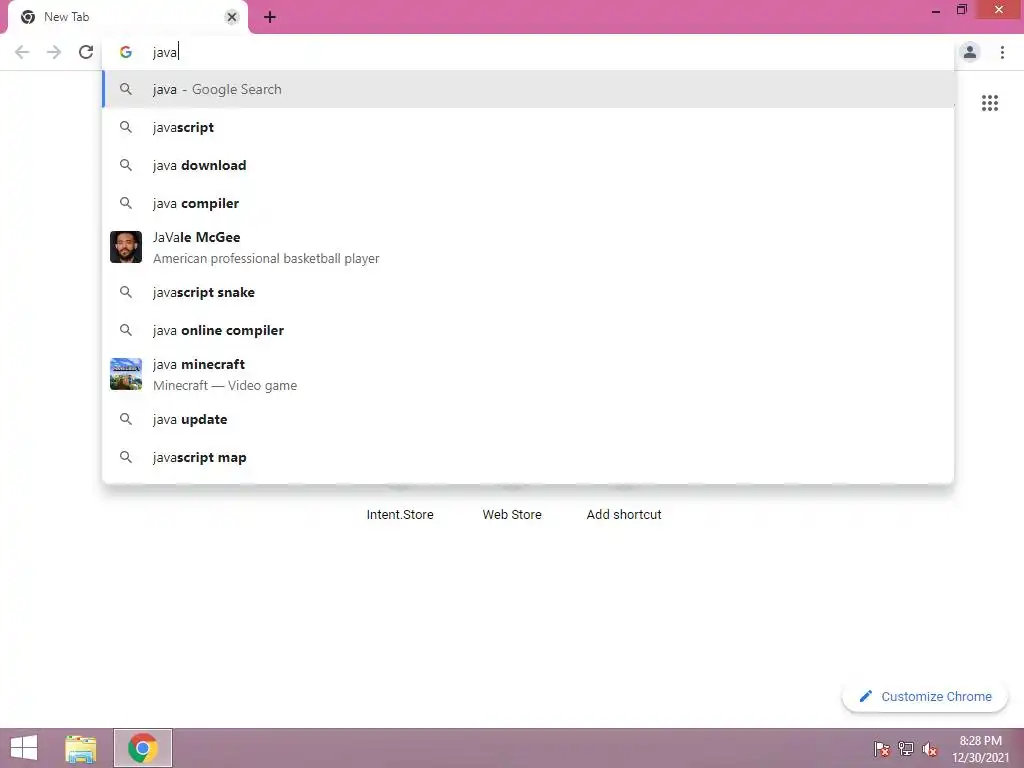Viewport: 1024px width, 768px height.
Task: Open the user profile avatar icon
Action: (970, 52)
